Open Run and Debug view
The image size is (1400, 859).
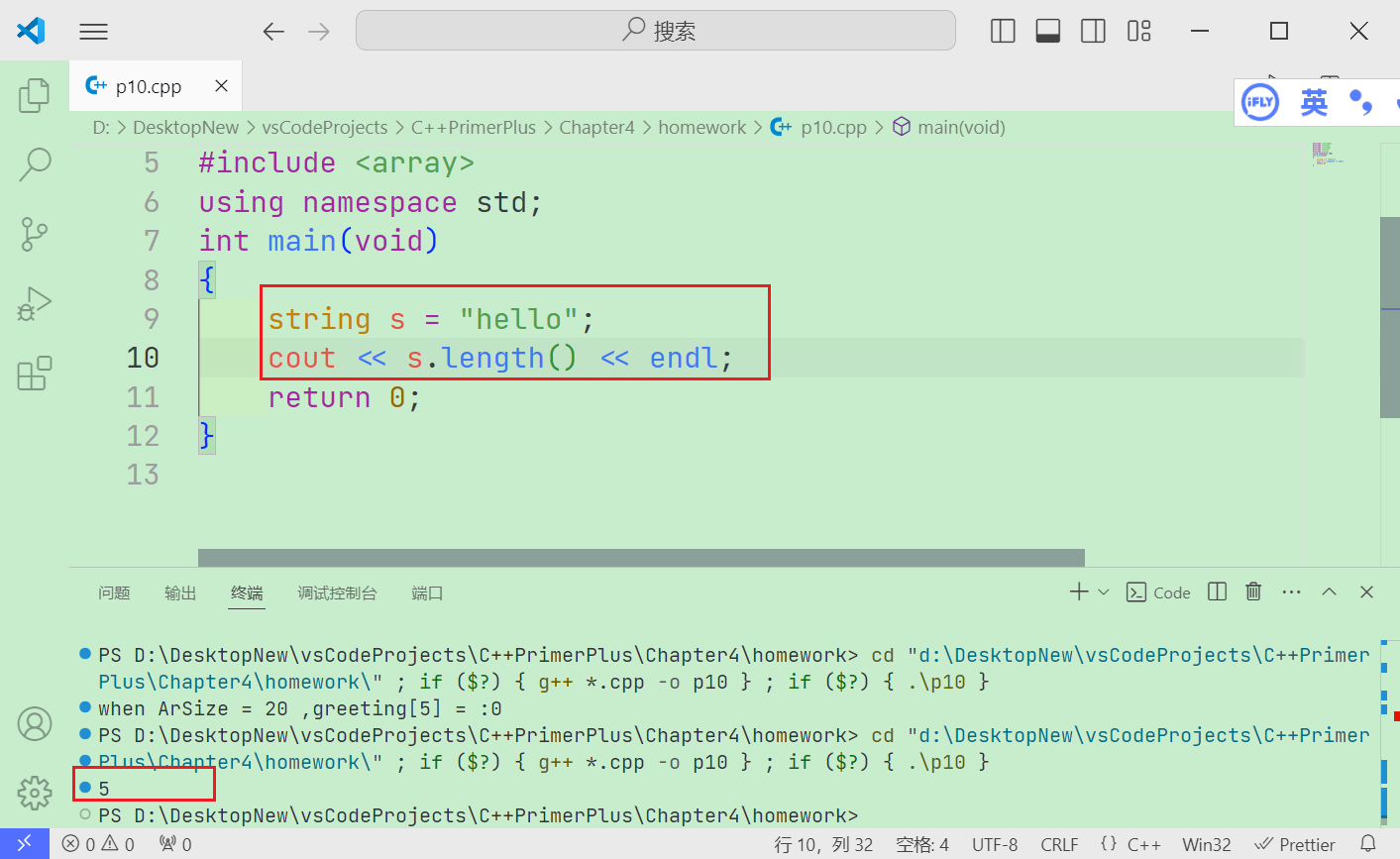click(x=35, y=304)
